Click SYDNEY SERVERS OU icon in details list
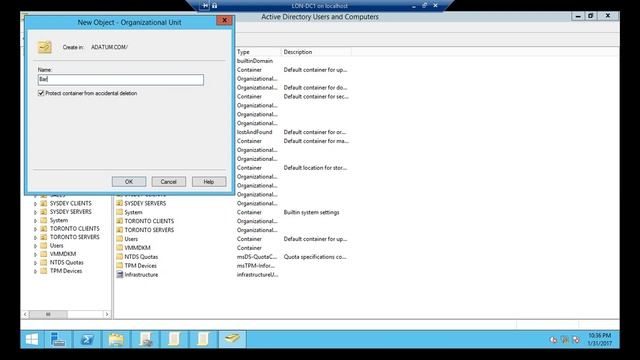The height and width of the screenshot is (360, 640). coord(120,203)
